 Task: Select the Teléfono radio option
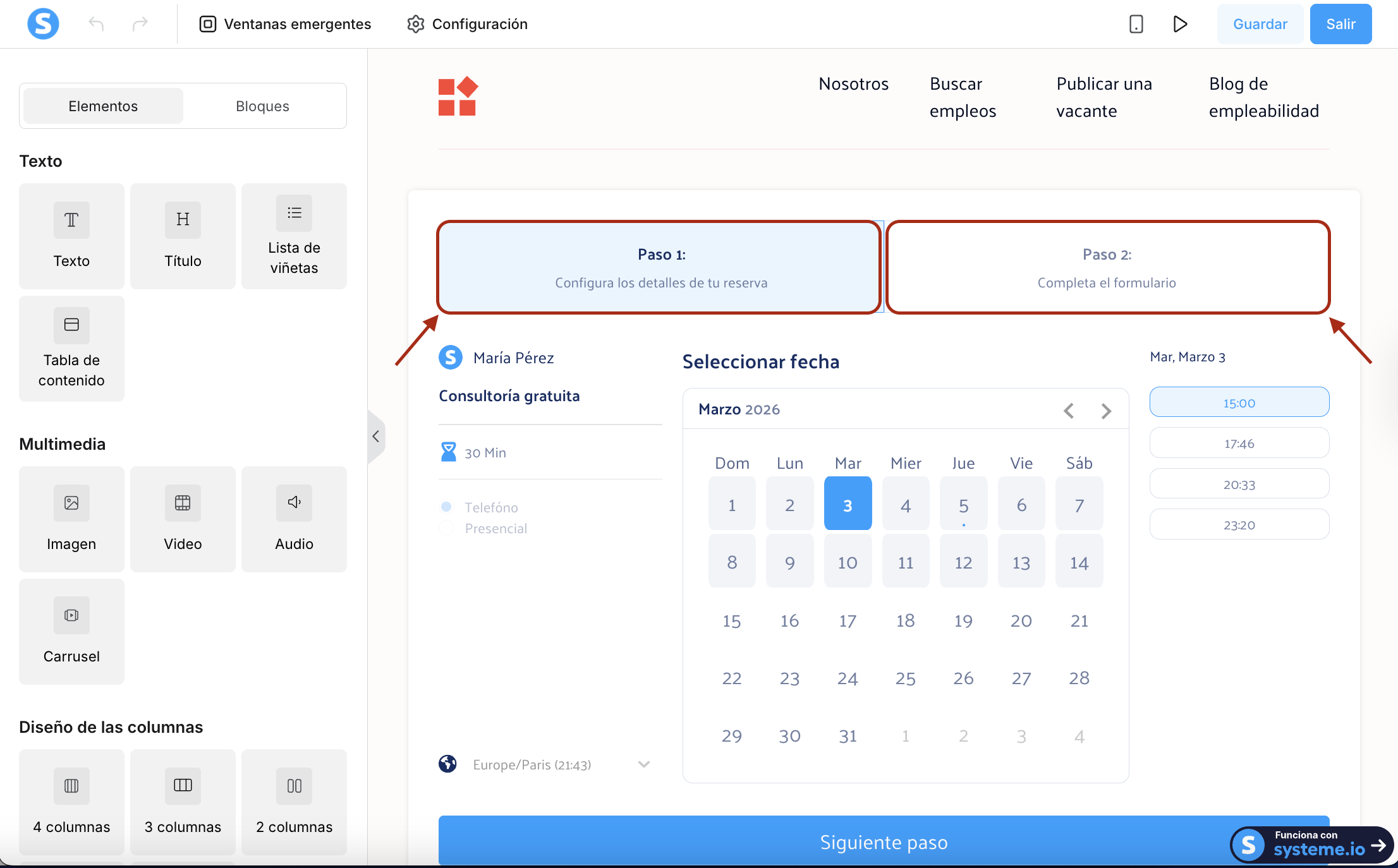tap(446, 507)
